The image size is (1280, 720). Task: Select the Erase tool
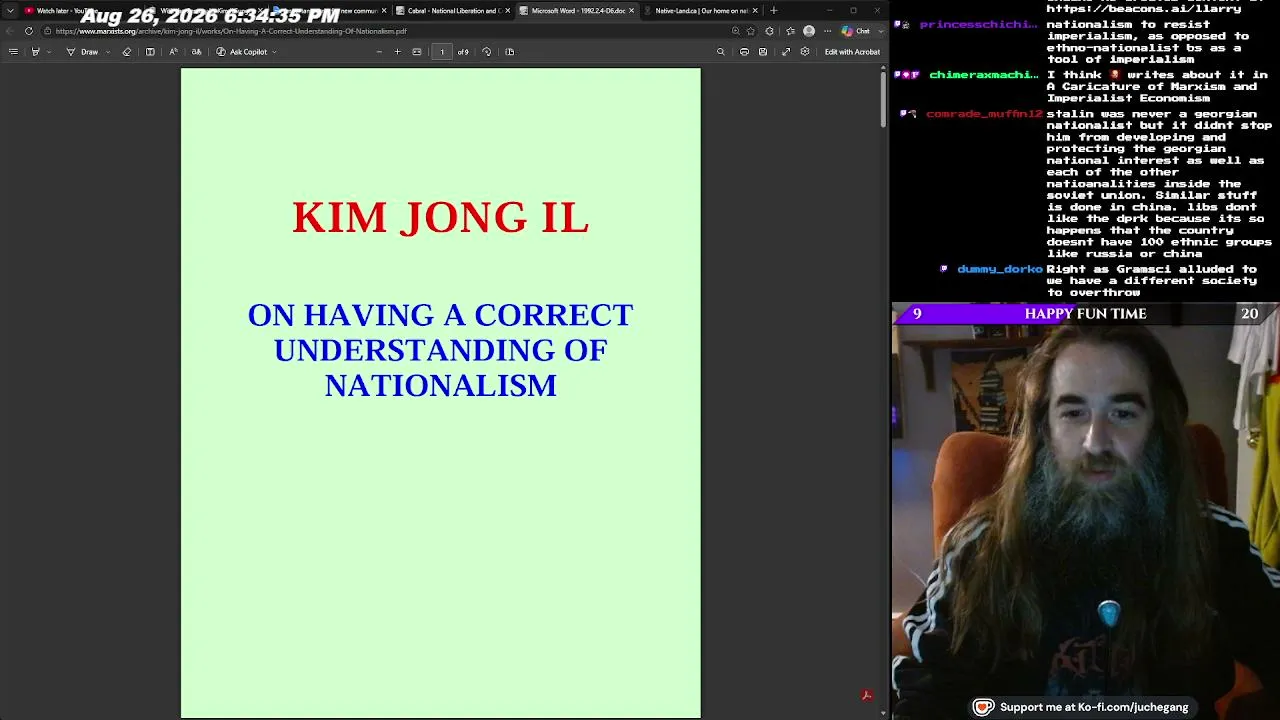pyautogui.click(x=126, y=52)
